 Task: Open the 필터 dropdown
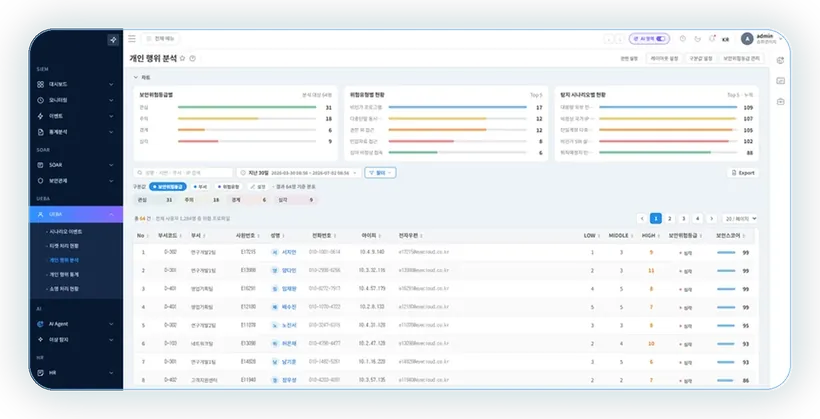(380, 173)
